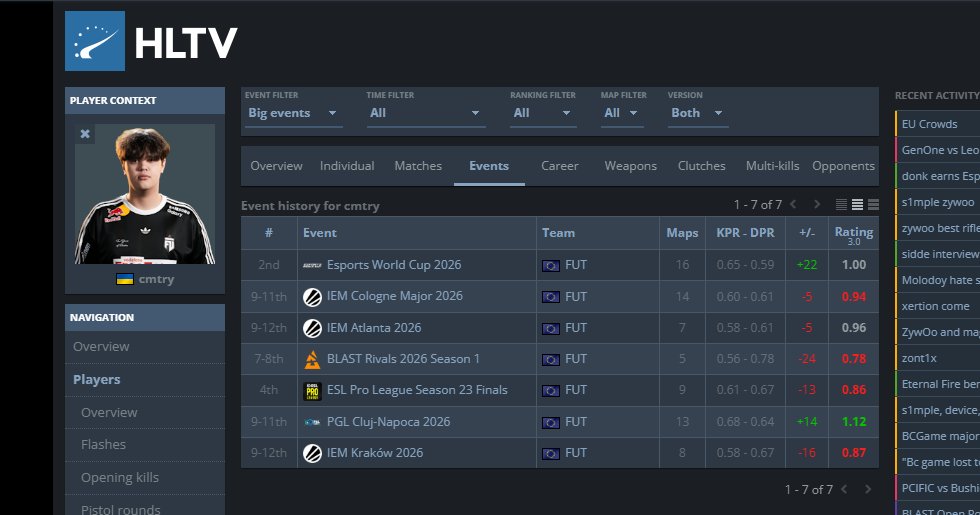This screenshot has width=980, height=515.
Task: Open the EU Crowds recent activity thread
Action: pyautogui.click(x=929, y=124)
